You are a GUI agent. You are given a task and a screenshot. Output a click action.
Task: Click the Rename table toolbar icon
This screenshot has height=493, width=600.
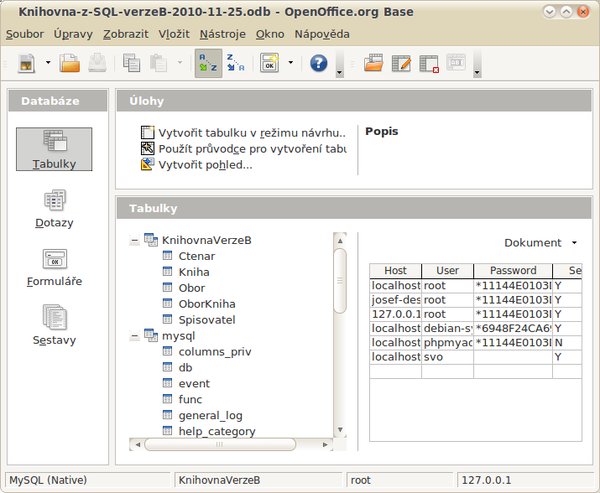click(456, 62)
